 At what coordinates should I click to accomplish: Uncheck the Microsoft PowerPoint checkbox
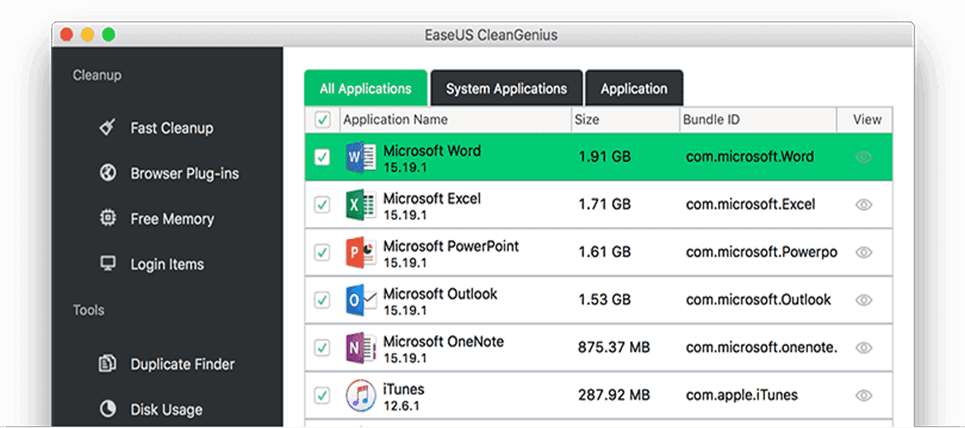click(322, 252)
